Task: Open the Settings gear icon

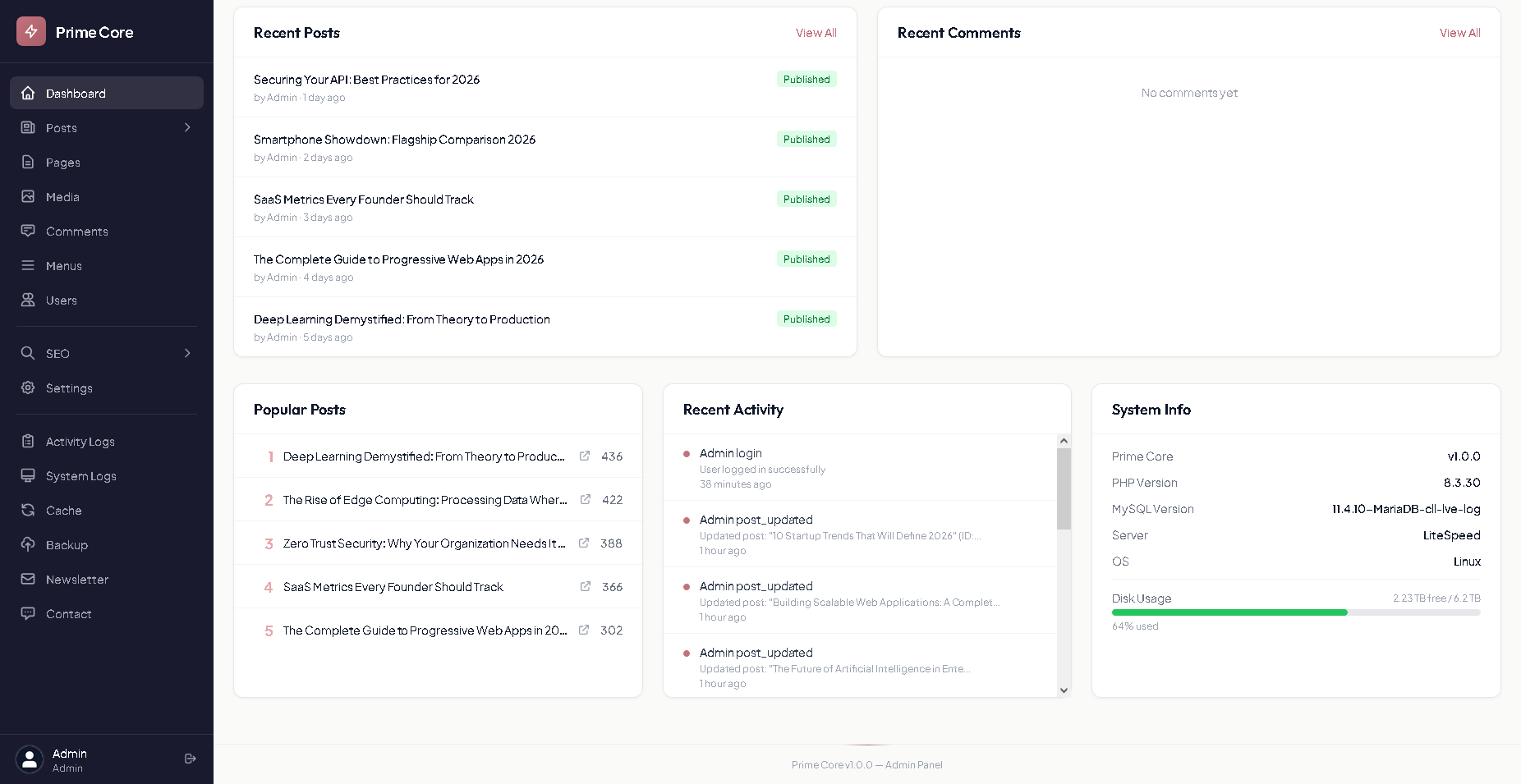Action: point(29,387)
